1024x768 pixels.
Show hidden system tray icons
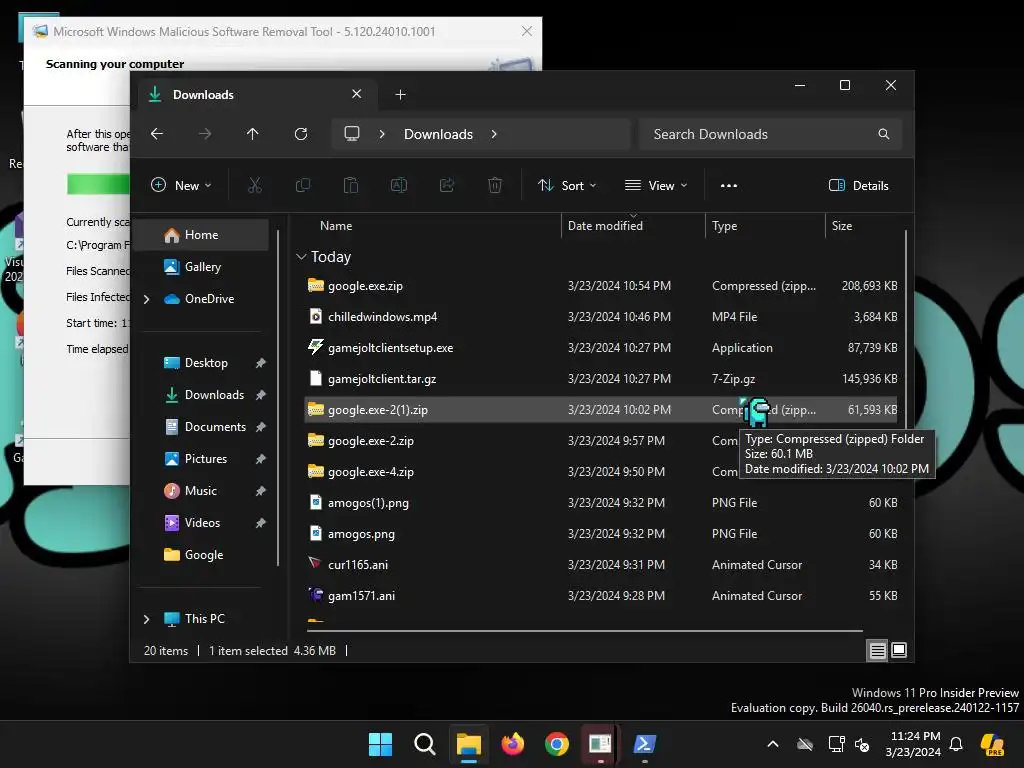click(x=773, y=744)
